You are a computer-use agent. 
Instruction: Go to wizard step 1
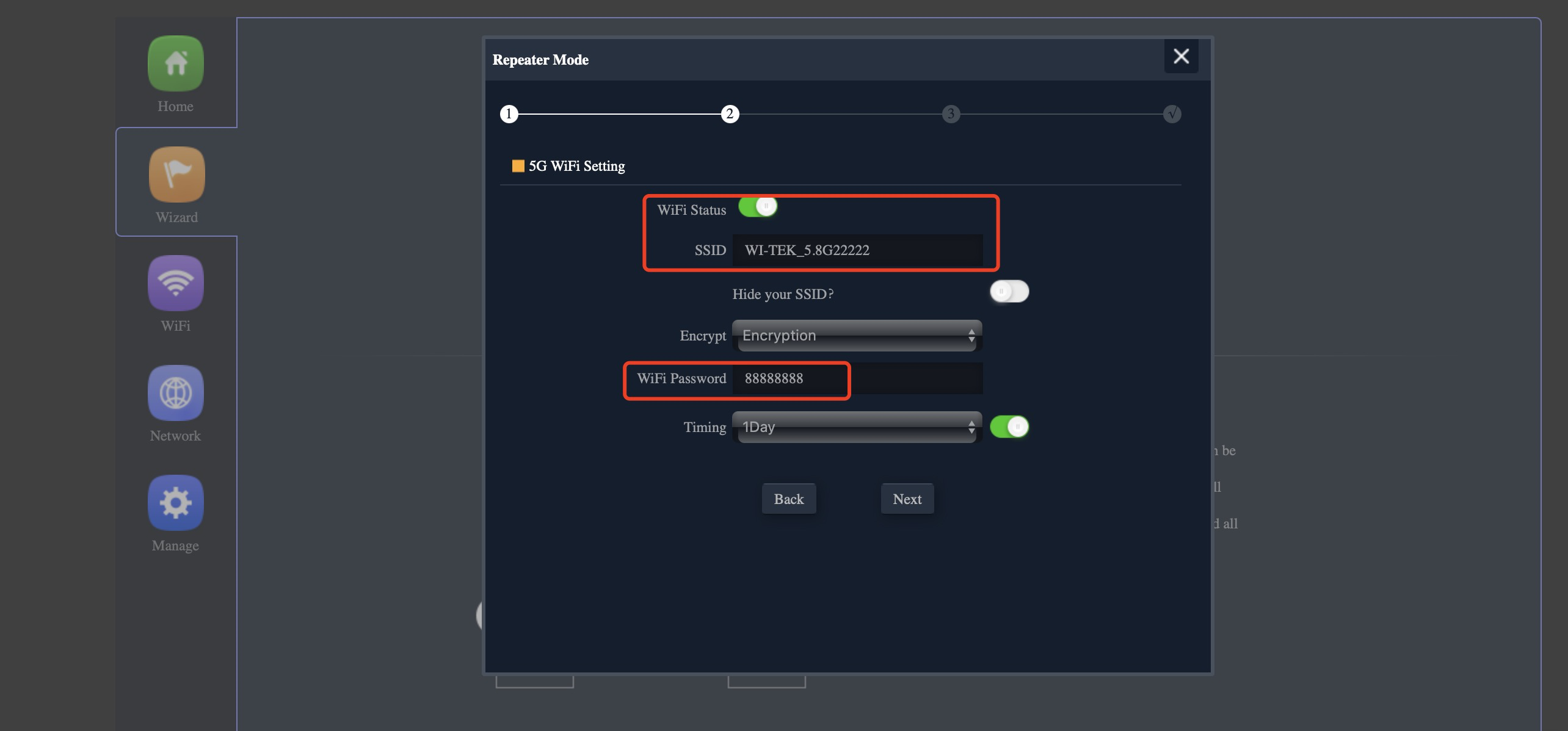point(509,114)
